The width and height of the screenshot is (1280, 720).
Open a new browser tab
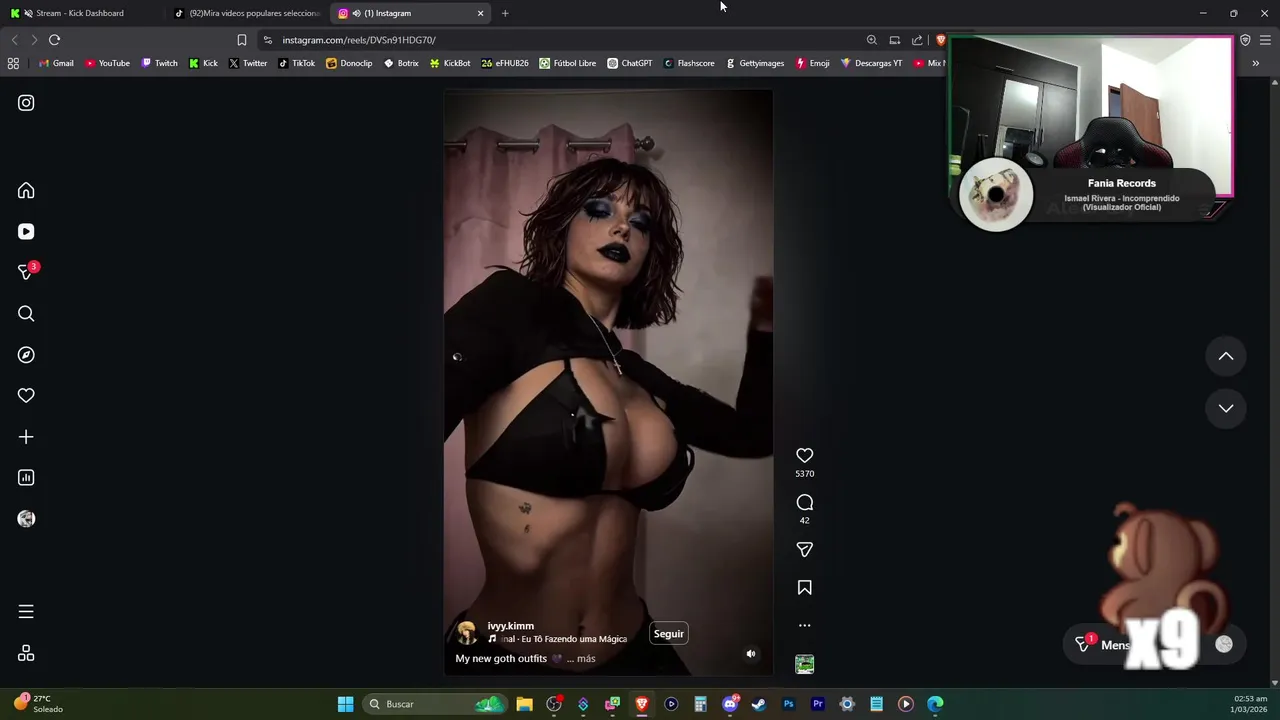[505, 13]
